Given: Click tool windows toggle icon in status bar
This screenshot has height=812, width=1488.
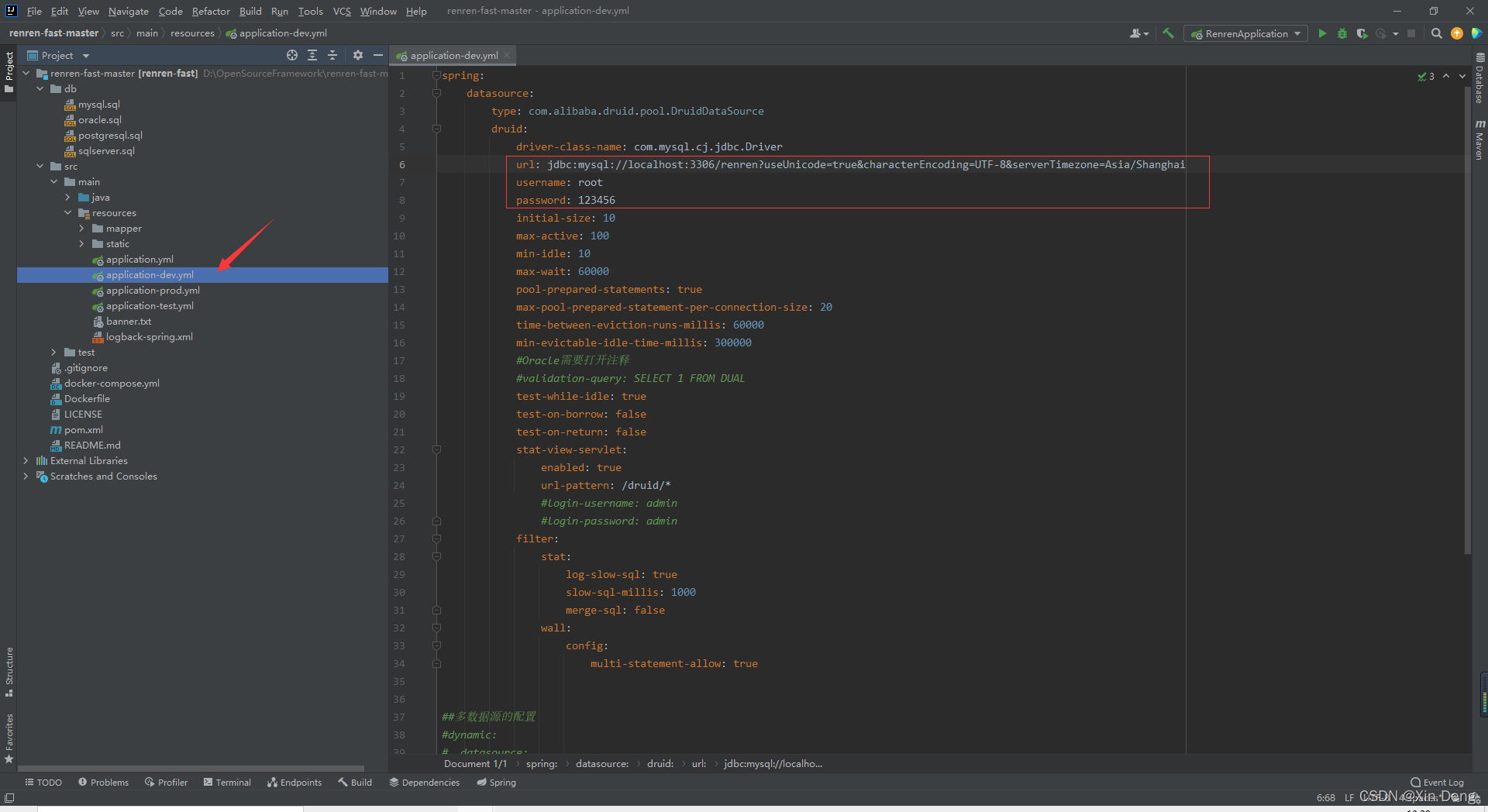Looking at the screenshot, I should [x=9, y=797].
